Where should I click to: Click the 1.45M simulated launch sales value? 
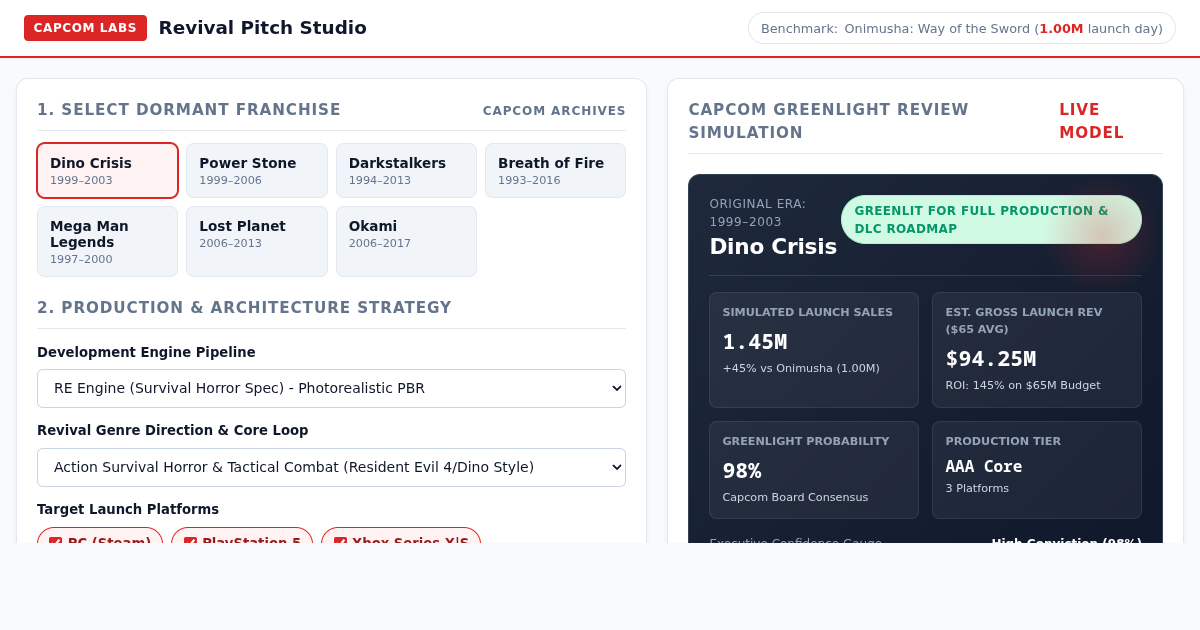pos(755,342)
